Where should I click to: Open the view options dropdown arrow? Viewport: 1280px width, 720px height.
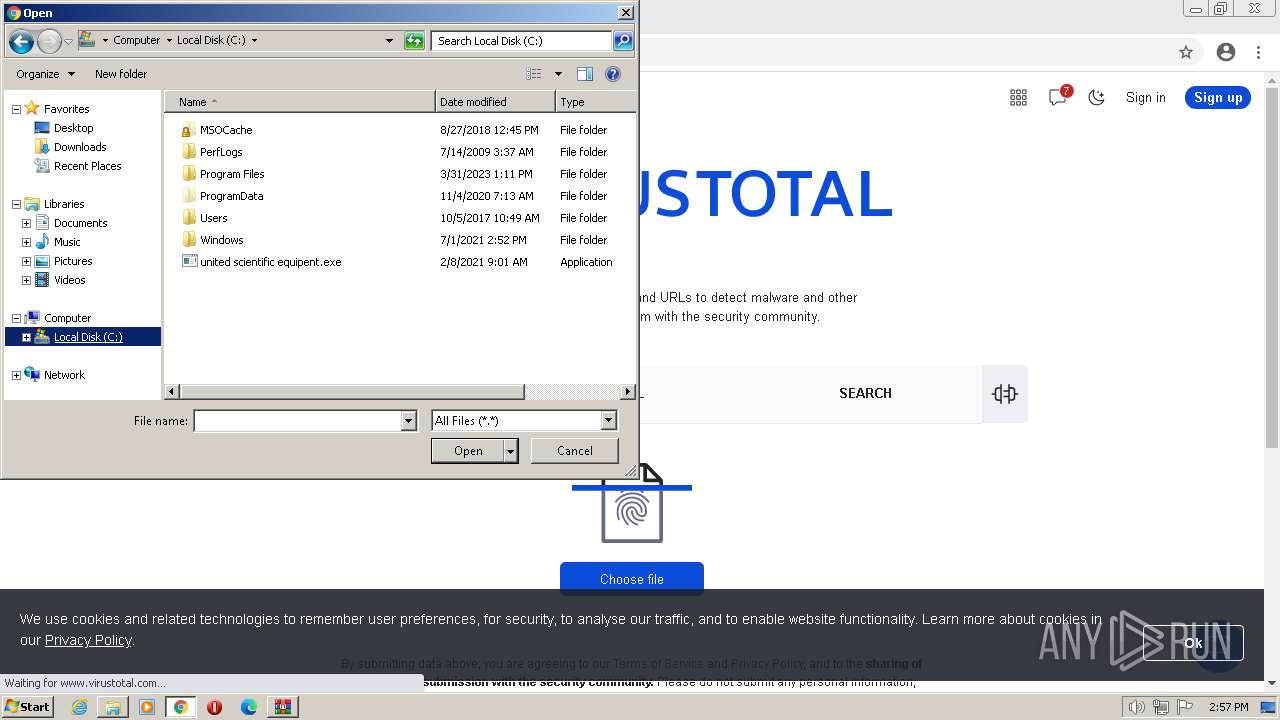point(558,74)
